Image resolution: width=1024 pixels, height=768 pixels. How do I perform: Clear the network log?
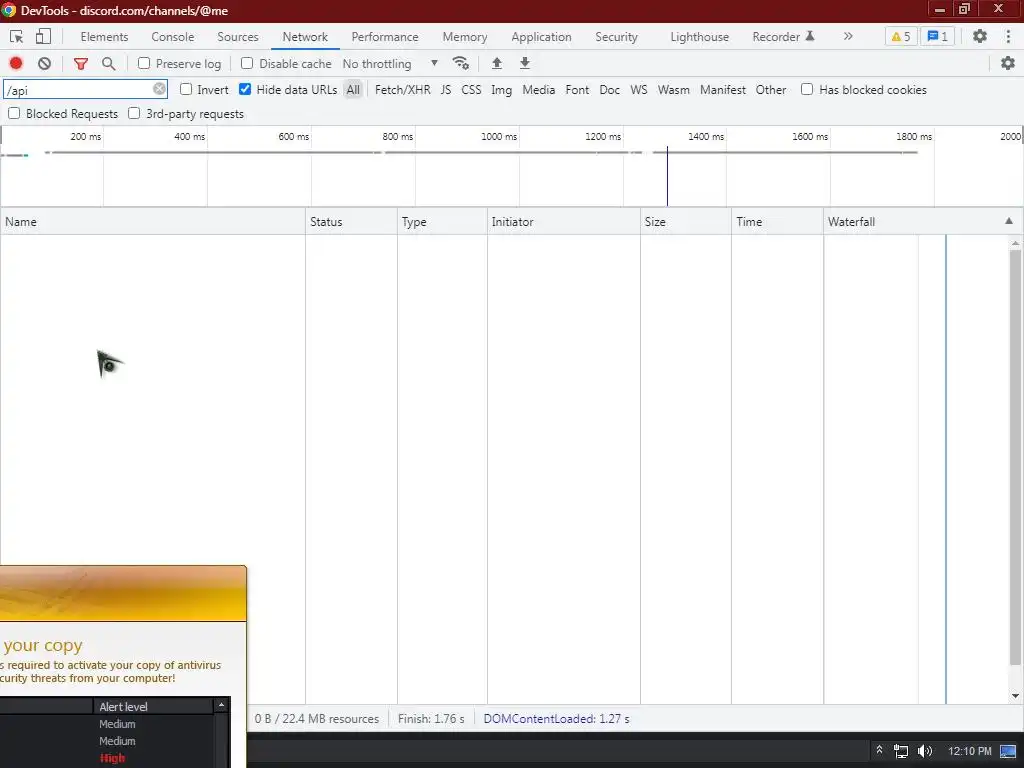pos(44,63)
